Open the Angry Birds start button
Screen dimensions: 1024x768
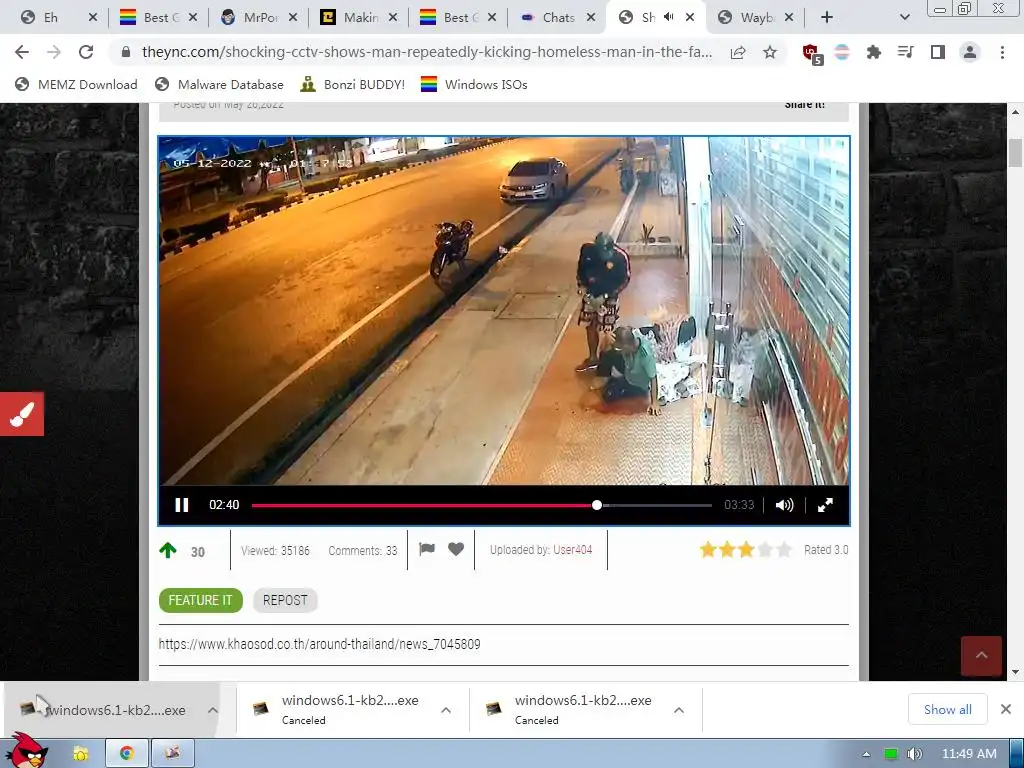[26, 751]
